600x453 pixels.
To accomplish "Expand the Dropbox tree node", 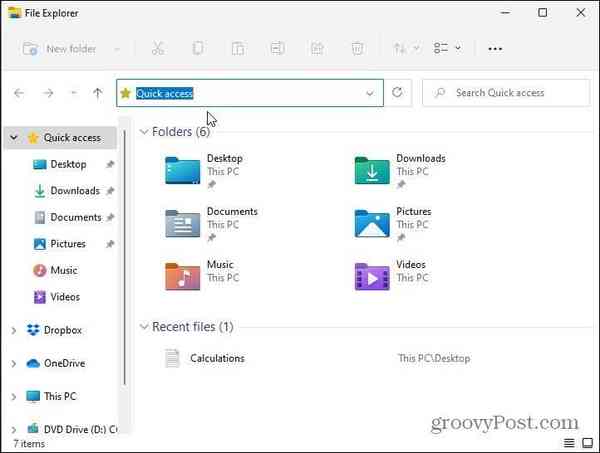I will pyautogui.click(x=14, y=330).
